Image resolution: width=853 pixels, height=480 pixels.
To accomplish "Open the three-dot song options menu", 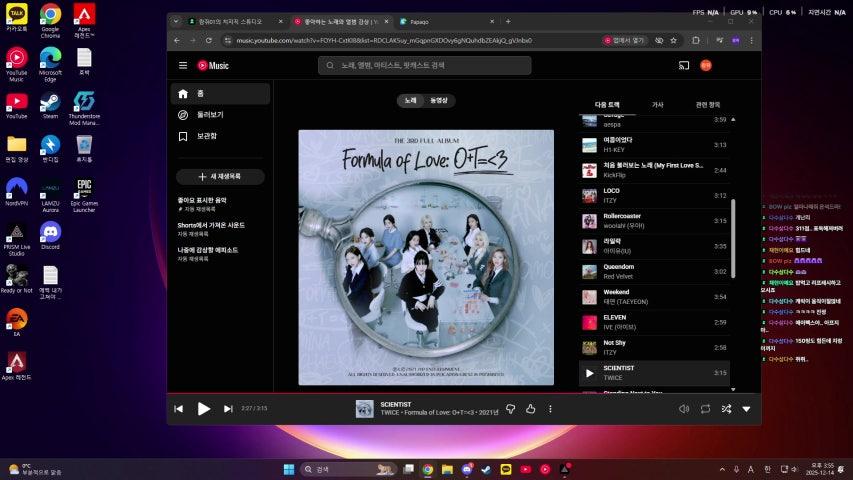I will (x=550, y=409).
